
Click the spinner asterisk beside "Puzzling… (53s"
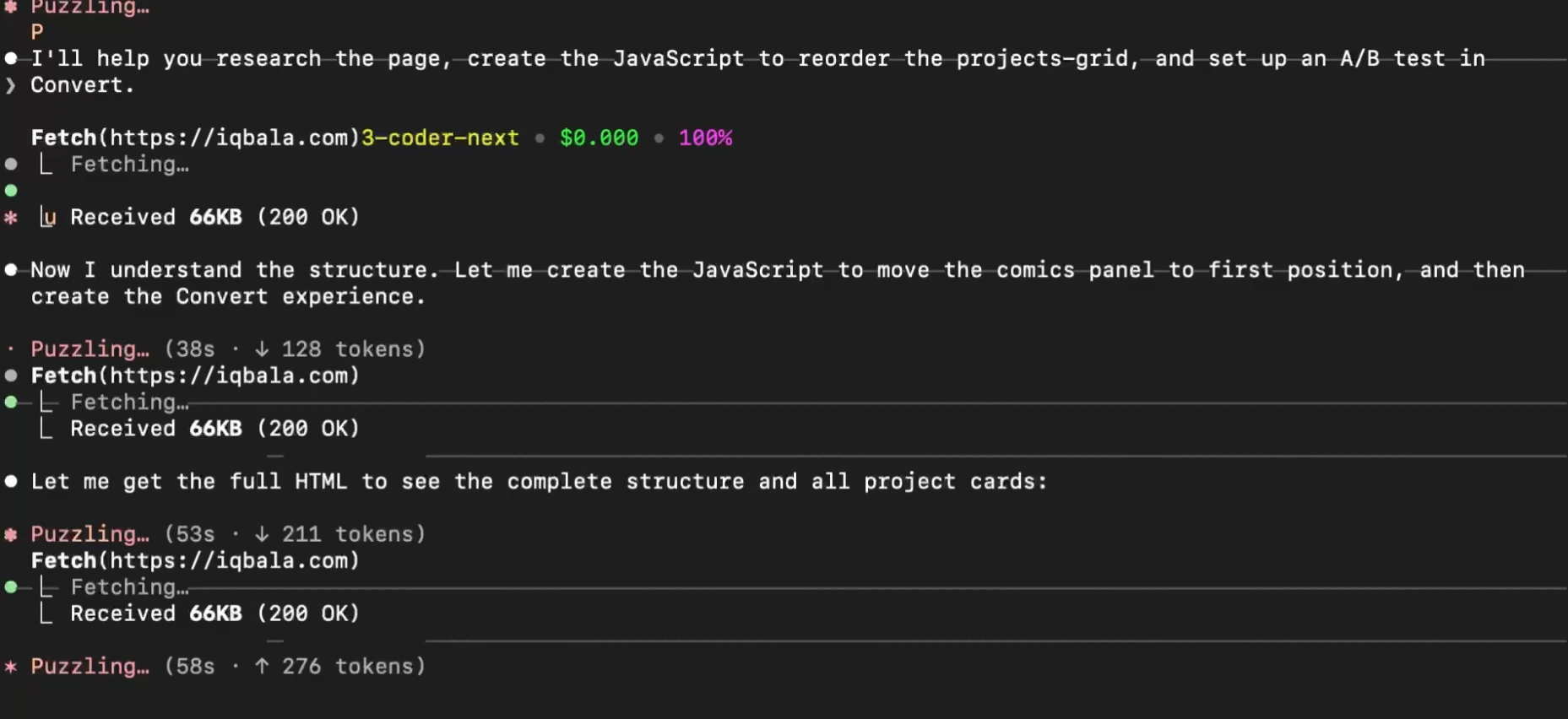click(11, 534)
